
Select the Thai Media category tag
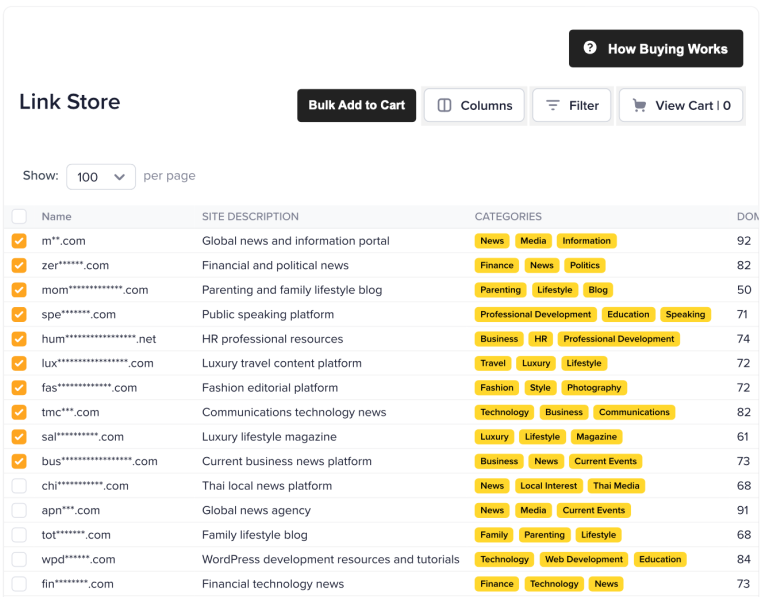point(615,486)
